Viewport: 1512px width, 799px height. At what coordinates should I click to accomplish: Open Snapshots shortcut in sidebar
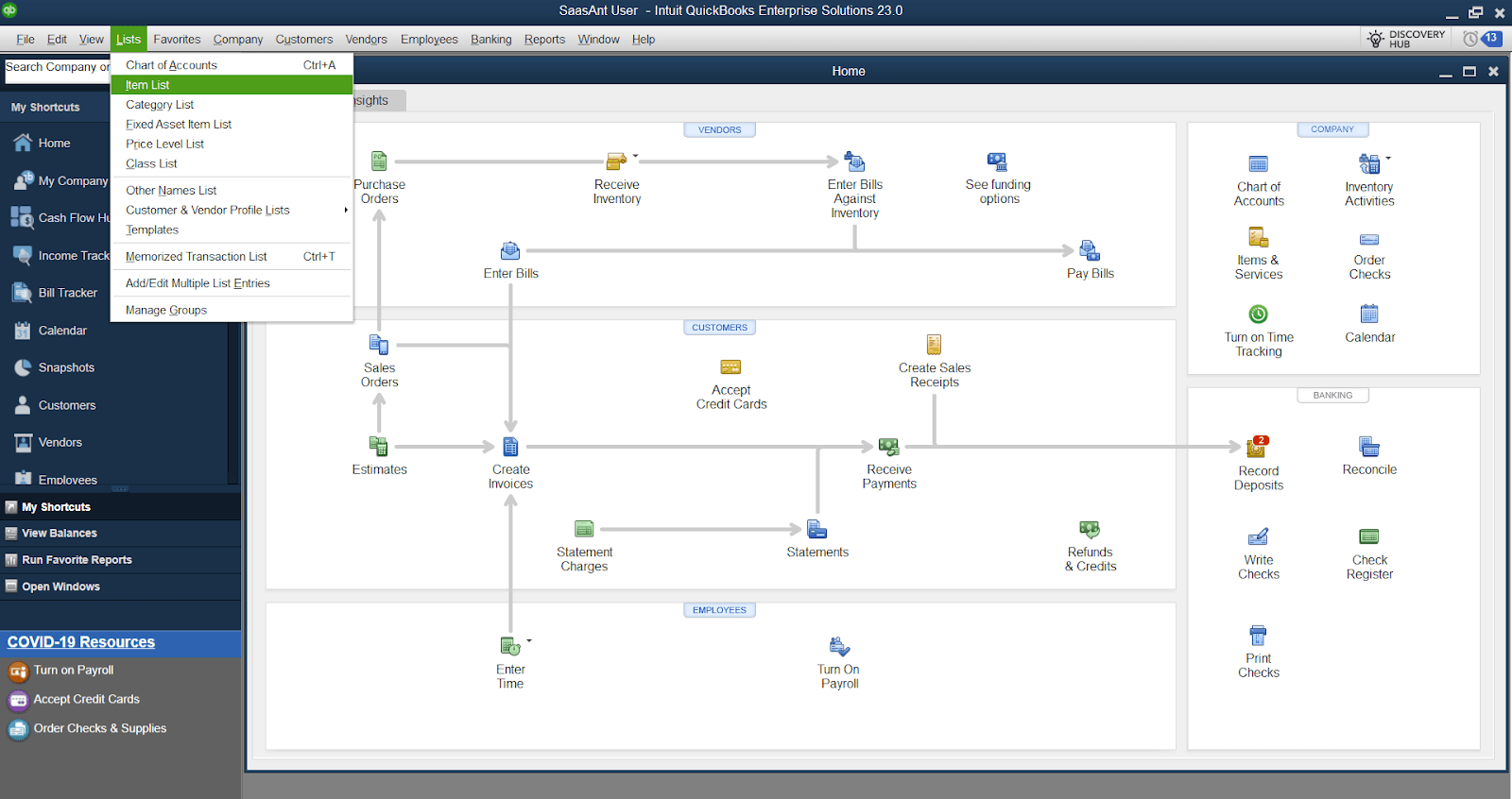coord(66,368)
